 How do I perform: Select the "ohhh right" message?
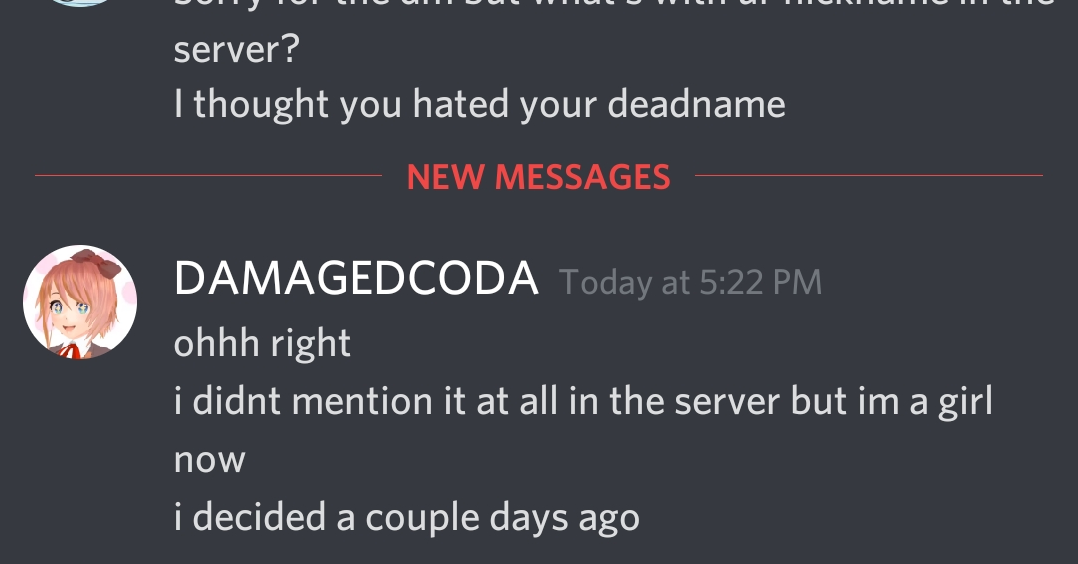click(262, 343)
